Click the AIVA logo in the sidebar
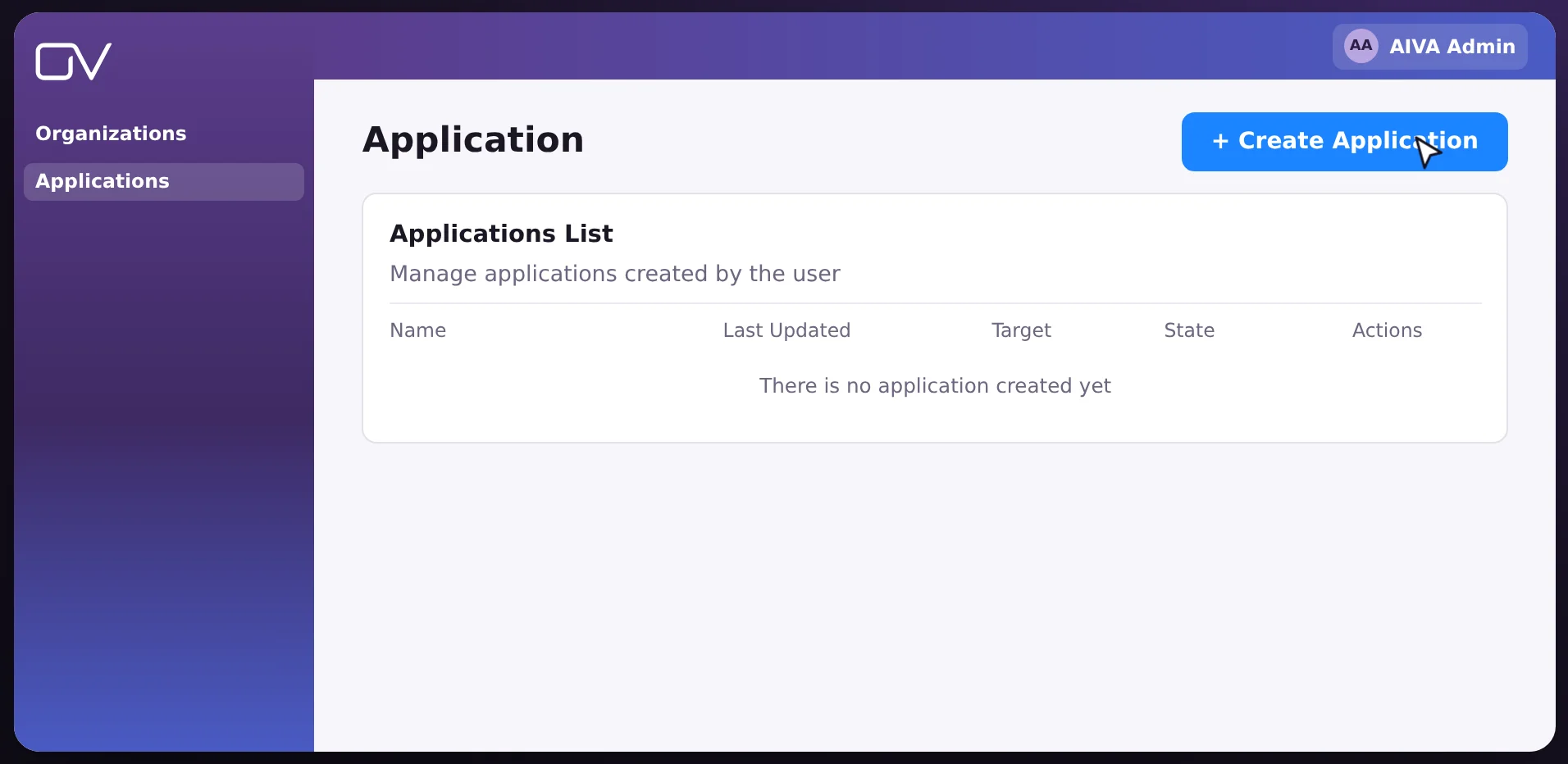 (73, 61)
